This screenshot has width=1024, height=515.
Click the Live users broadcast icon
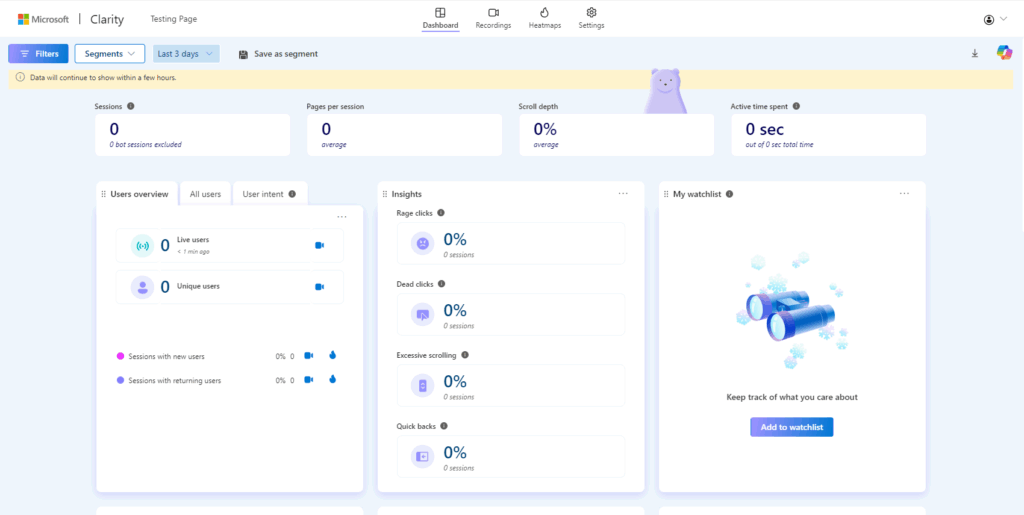point(142,246)
